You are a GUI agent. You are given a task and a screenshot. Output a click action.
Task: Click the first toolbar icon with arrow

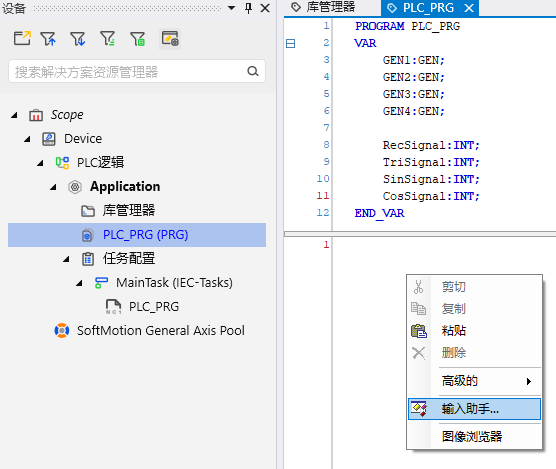pos(22,38)
